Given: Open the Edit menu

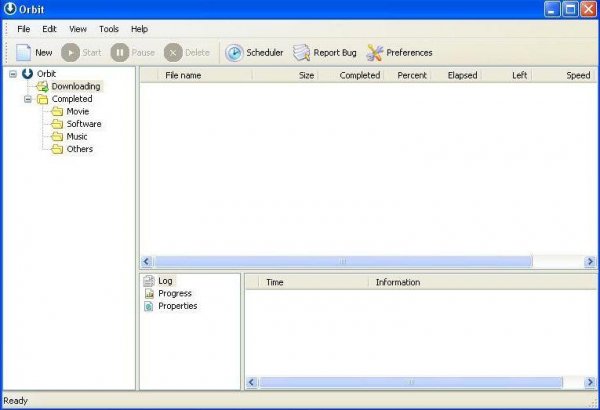Looking at the screenshot, I should 49,29.
